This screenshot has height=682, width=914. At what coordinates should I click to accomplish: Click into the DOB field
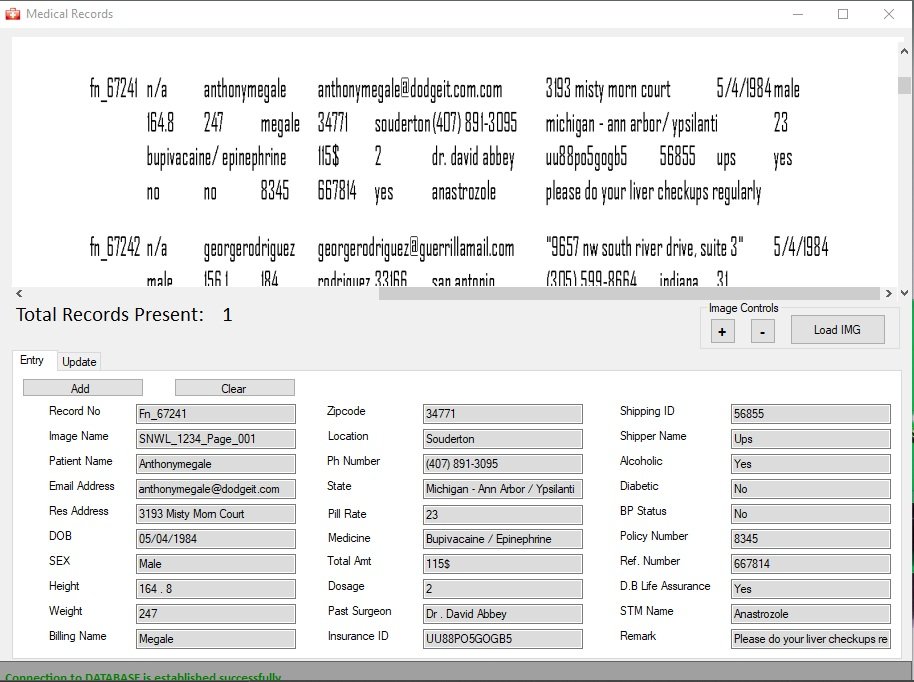pos(215,539)
